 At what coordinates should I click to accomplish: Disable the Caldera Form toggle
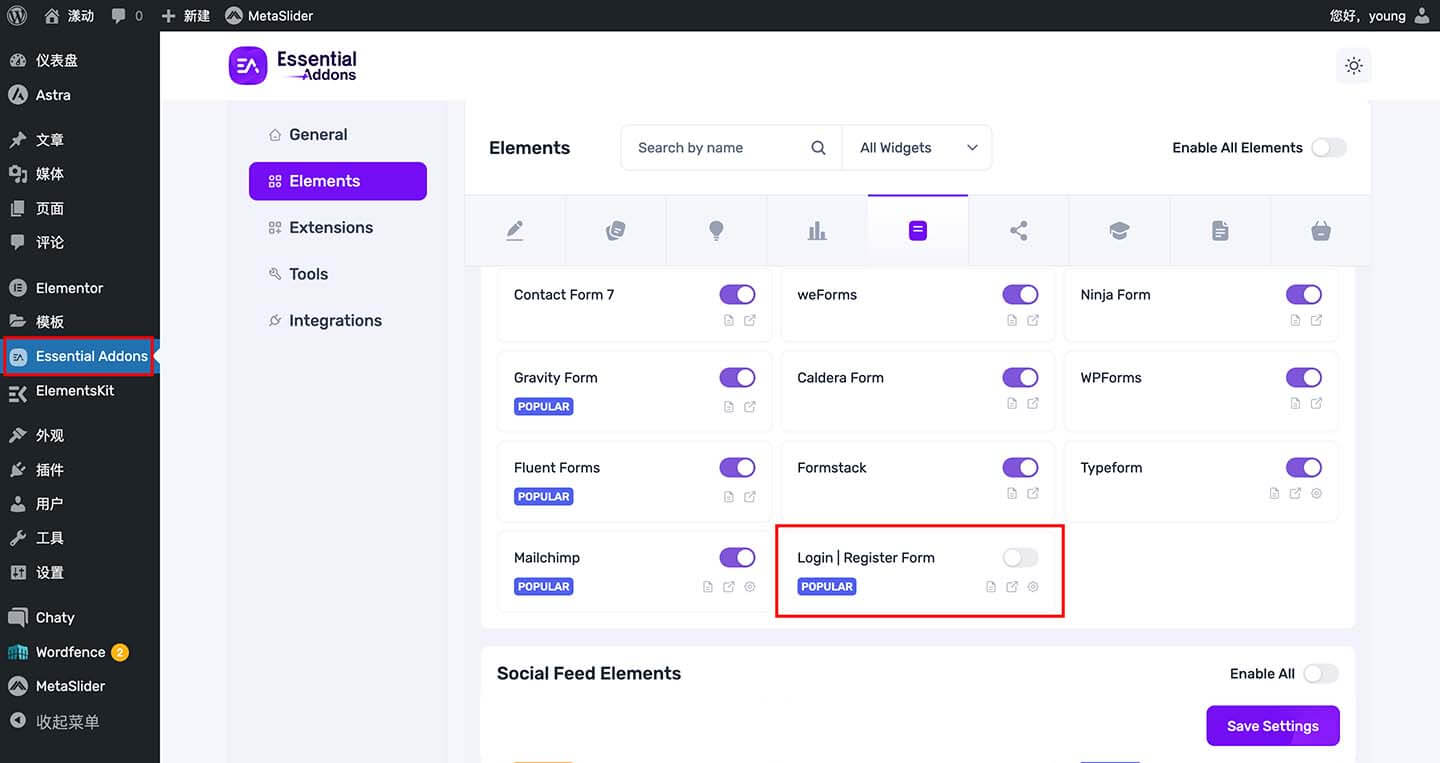(x=1020, y=377)
